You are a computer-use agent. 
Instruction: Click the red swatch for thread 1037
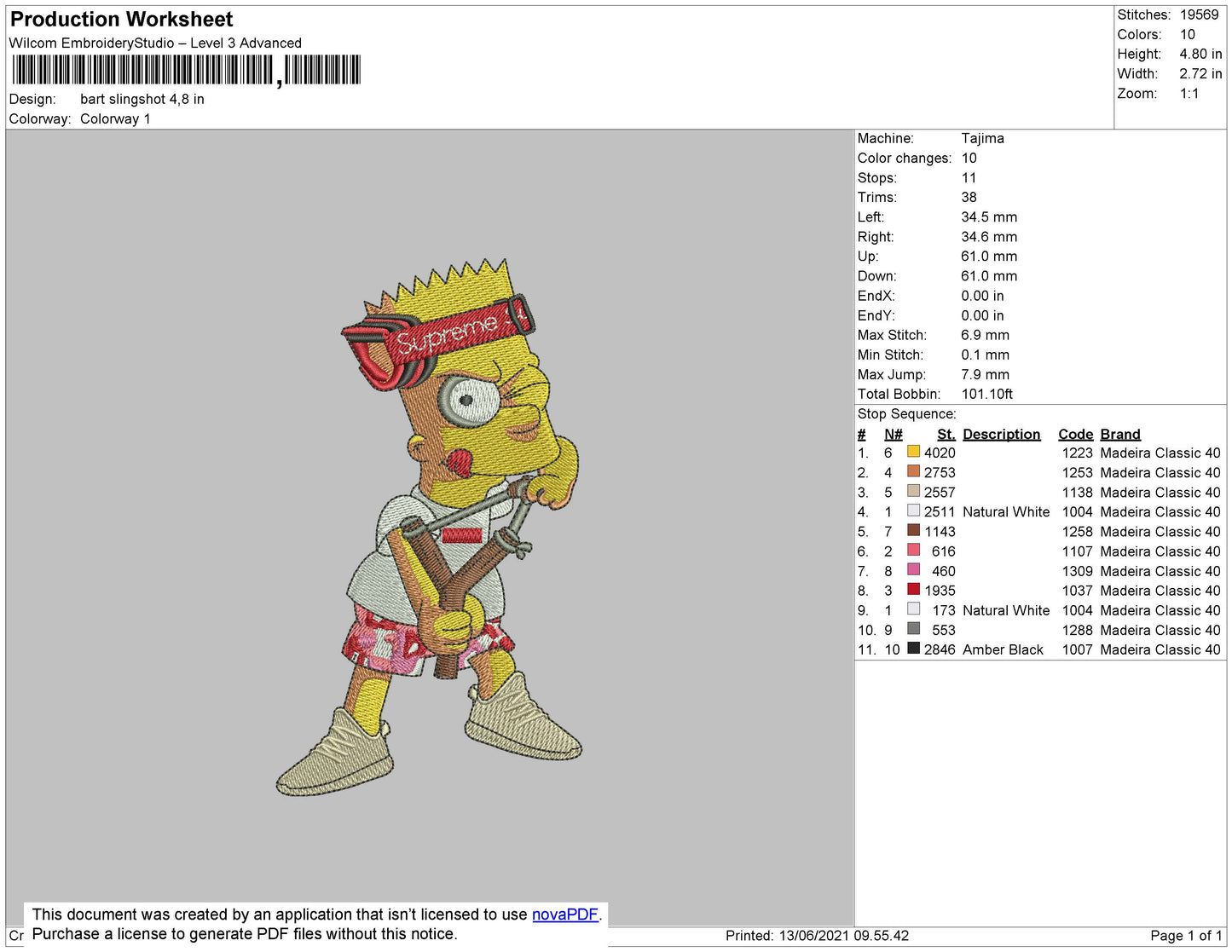pyautogui.click(x=913, y=589)
